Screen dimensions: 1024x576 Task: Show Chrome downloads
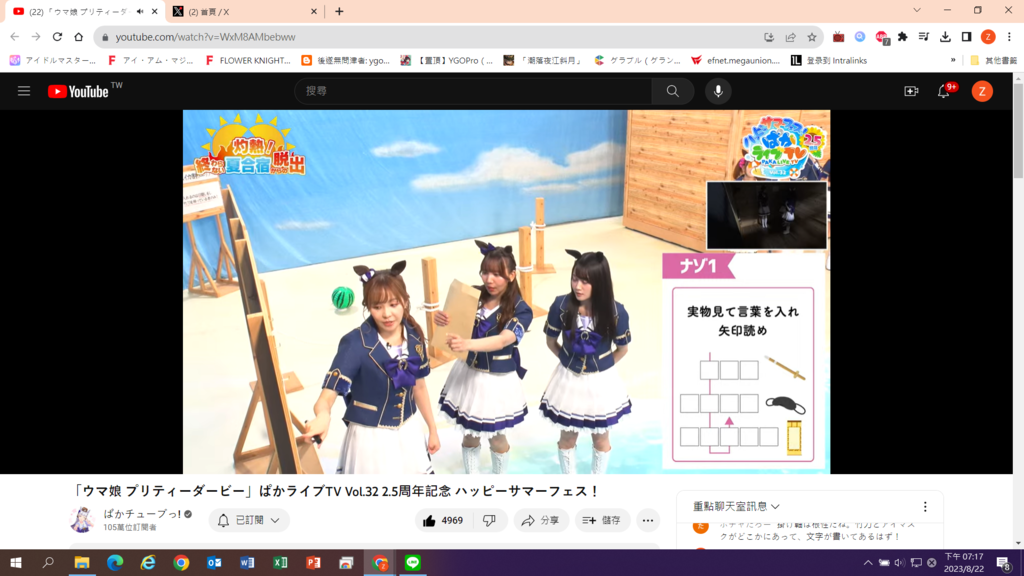click(x=945, y=37)
